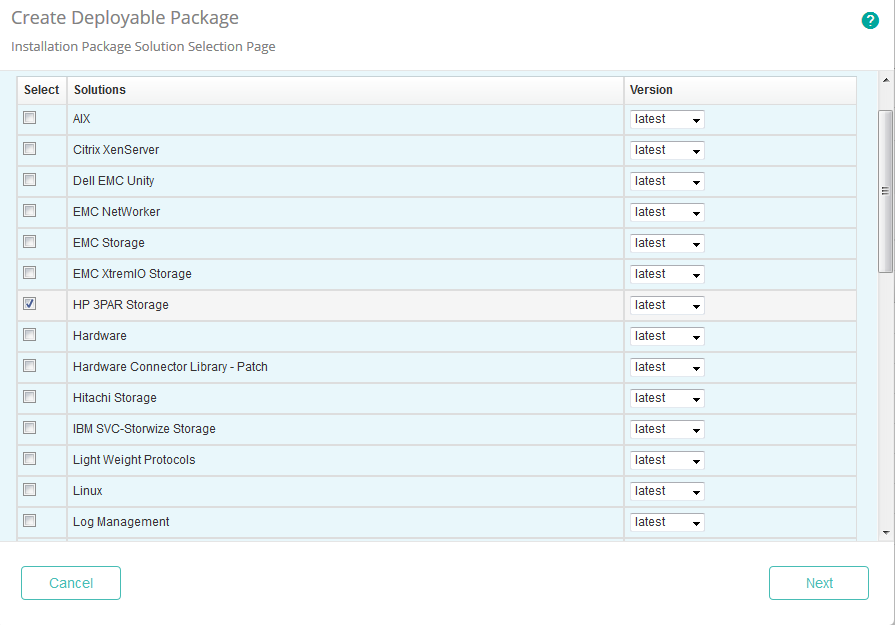Viewport: 895px width, 625px height.
Task: Choose version for Dell EMC Unity
Action: click(x=667, y=181)
